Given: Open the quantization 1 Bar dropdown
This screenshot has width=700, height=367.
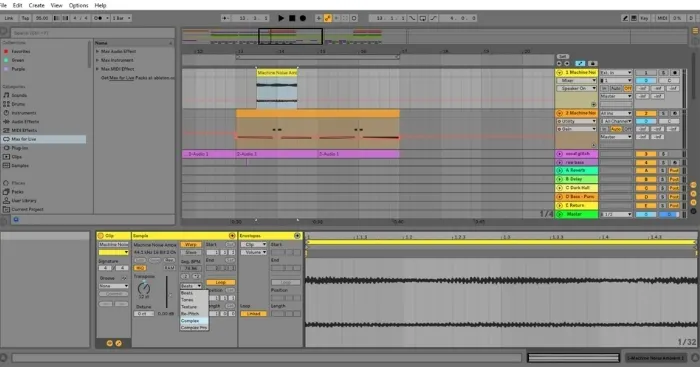Looking at the screenshot, I should pyautogui.click(x=121, y=18).
